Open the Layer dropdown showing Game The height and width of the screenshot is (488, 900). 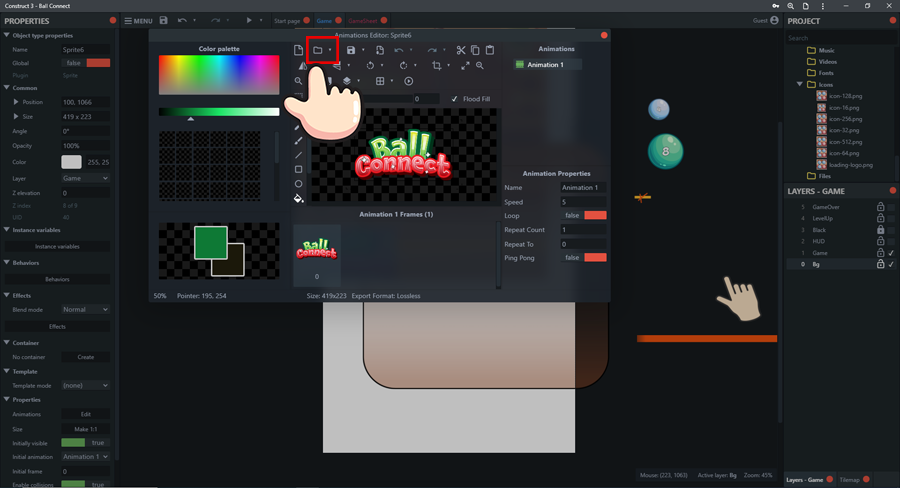(85, 178)
